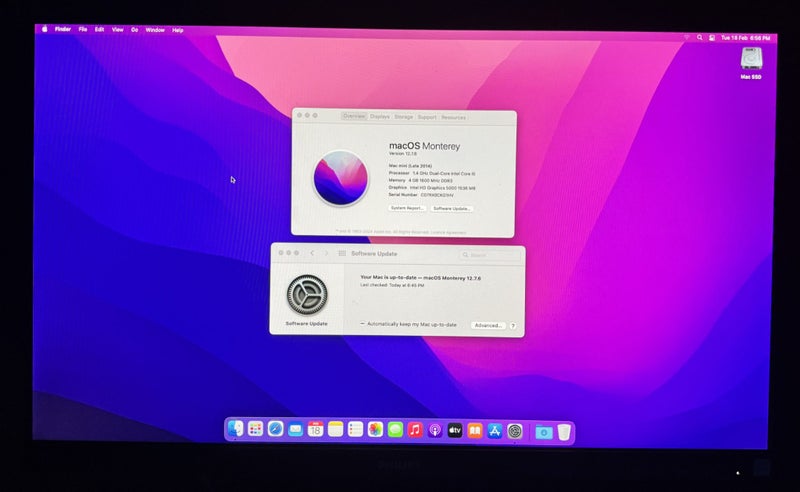Switch to the Support tab
Viewport: 800px width, 492px height.
427,117
